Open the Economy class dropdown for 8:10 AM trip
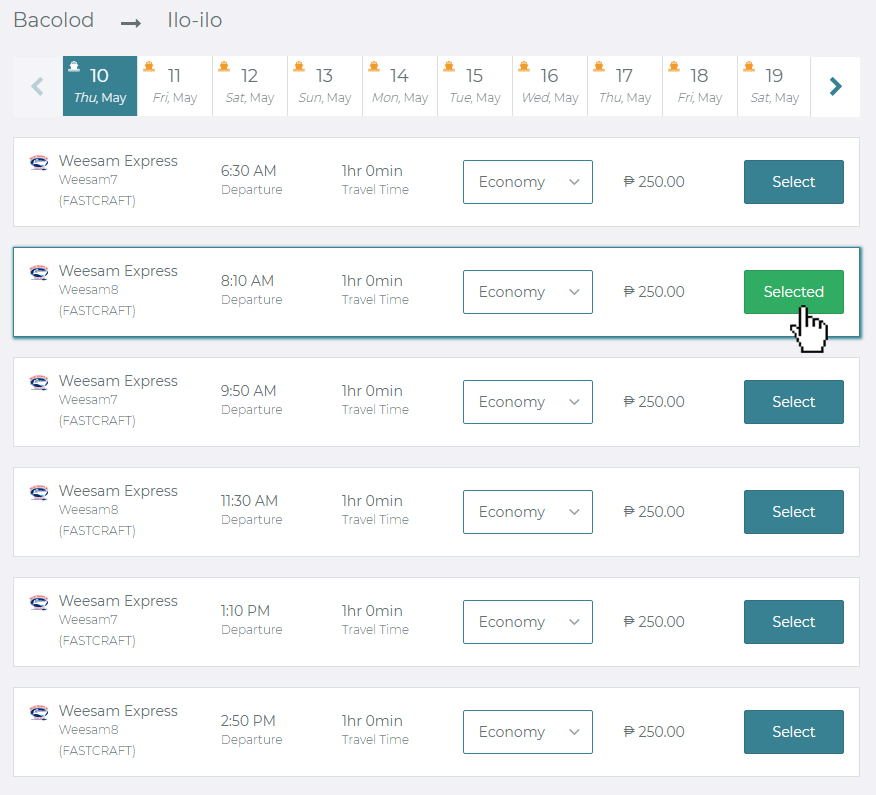The height and width of the screenshot is (795, 876). tap(528, 292)
